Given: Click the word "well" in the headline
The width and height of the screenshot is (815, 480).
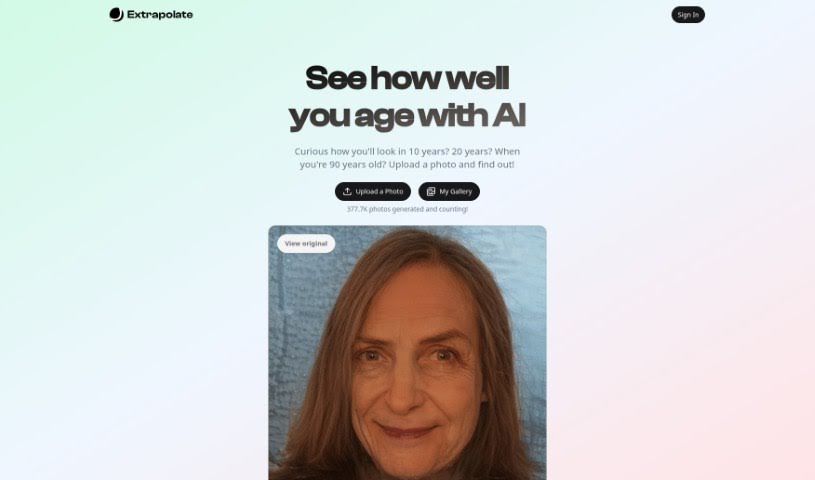Looking at the screenshot, I should point(478,78).
